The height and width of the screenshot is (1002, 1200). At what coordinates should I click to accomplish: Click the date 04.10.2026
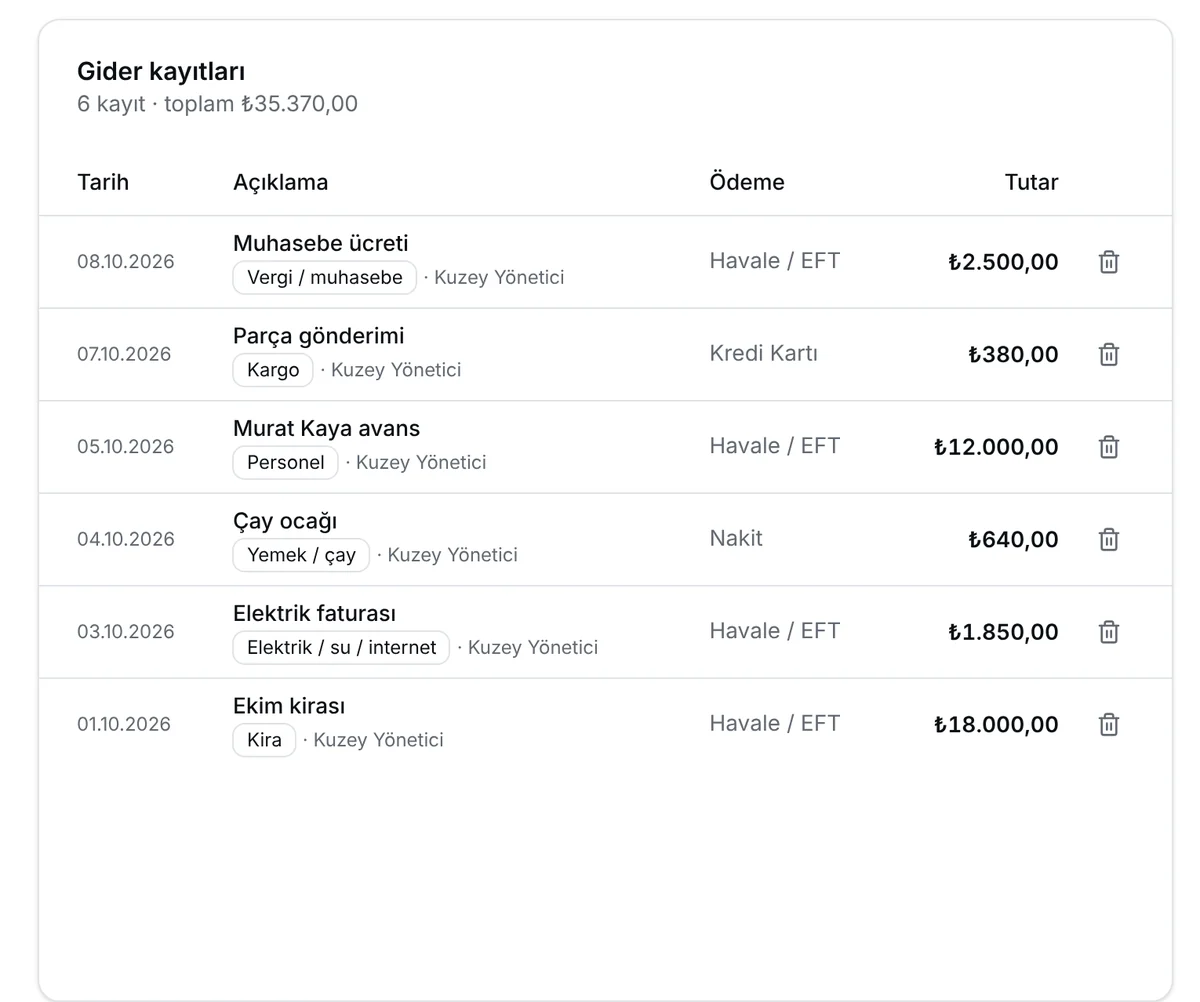pos(126,539)
